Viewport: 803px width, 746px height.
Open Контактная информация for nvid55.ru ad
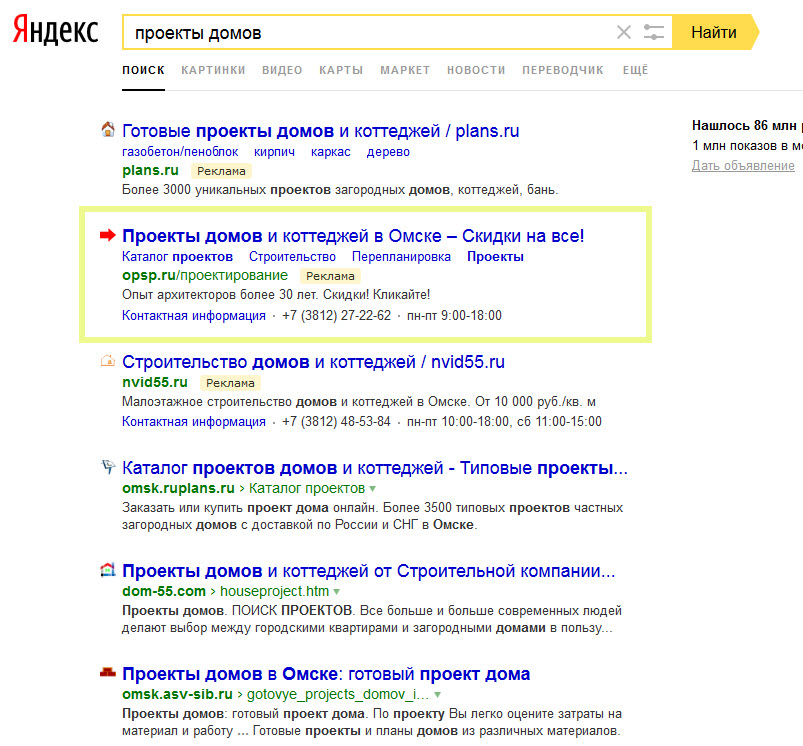point(194,421)
